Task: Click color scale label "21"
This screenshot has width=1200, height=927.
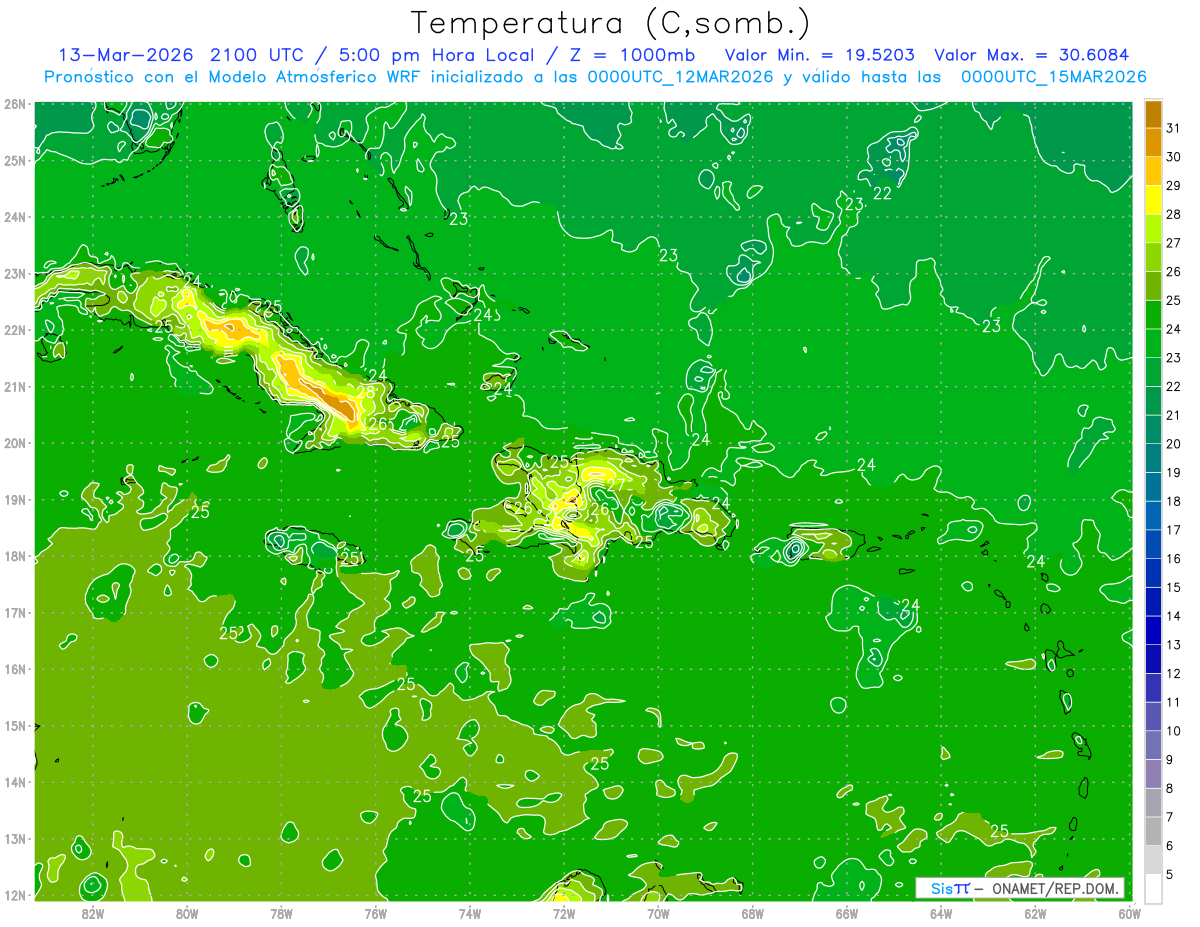Action: click(1174, 415)
